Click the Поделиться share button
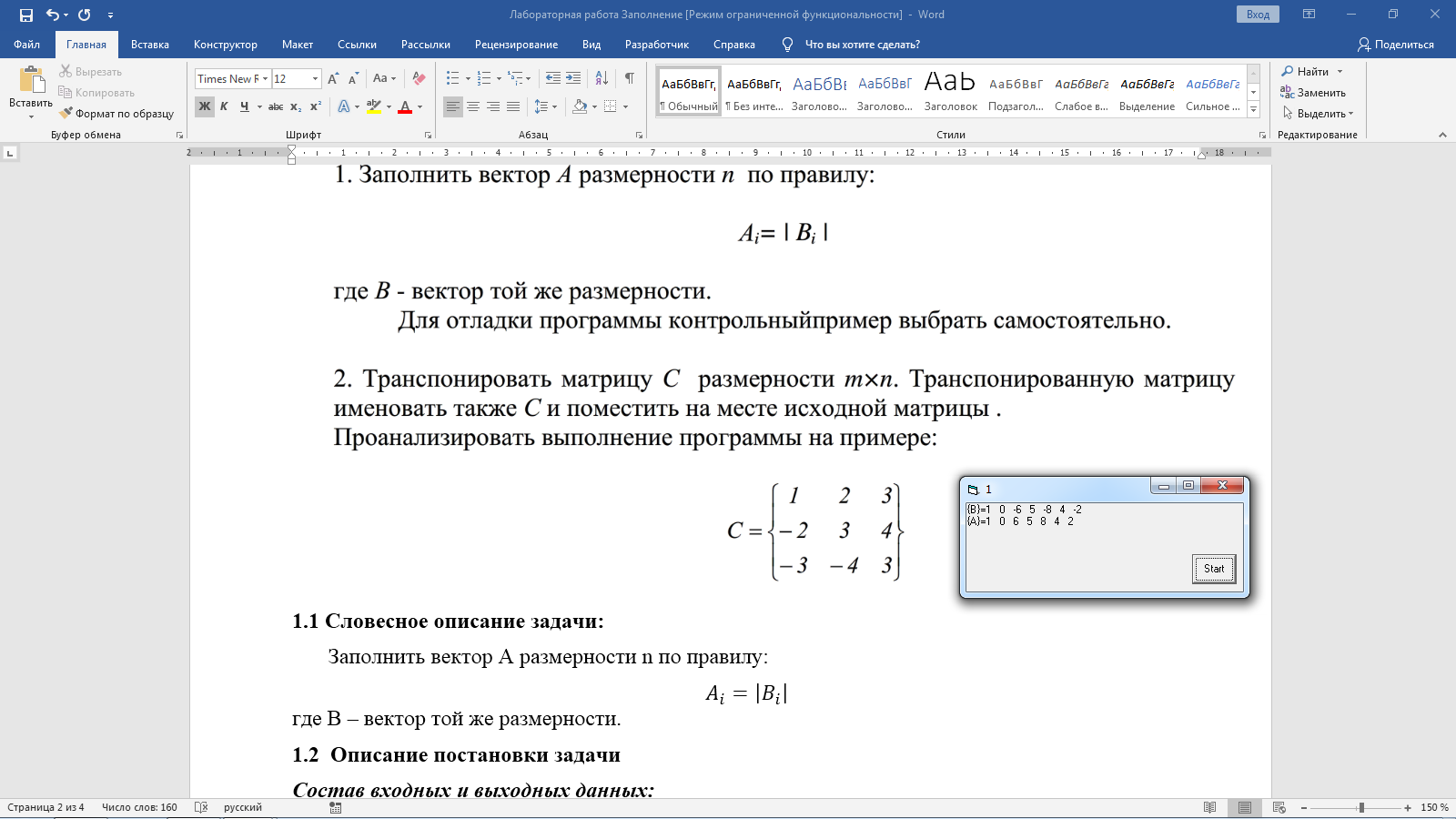 [1395, 45]
